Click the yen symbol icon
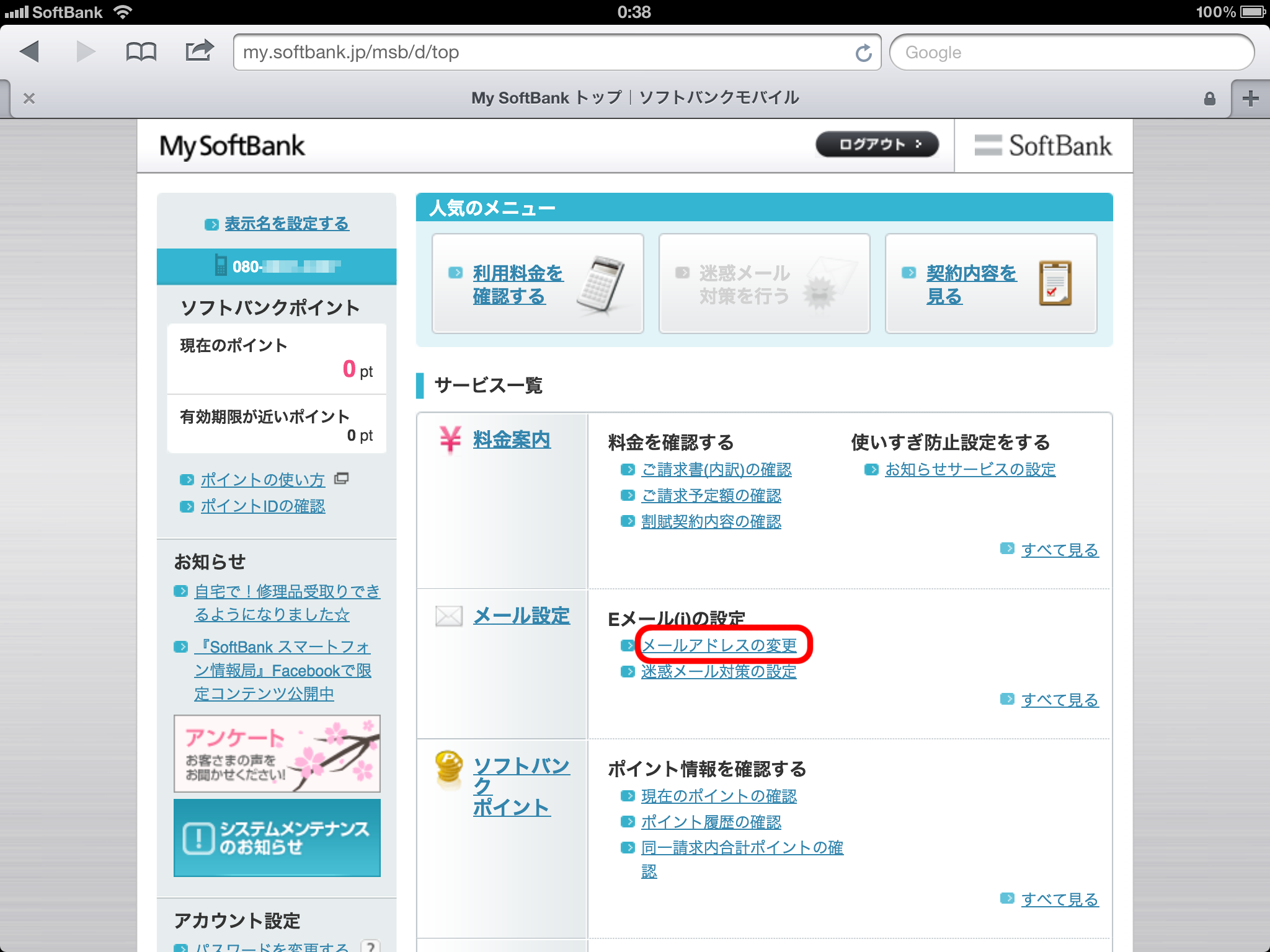The image size is (1270, 952). click(450, 439)
